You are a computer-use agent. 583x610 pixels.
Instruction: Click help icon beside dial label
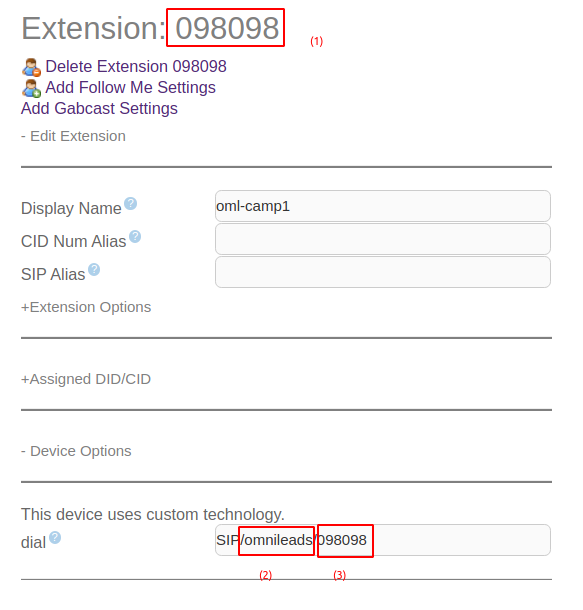55,538
